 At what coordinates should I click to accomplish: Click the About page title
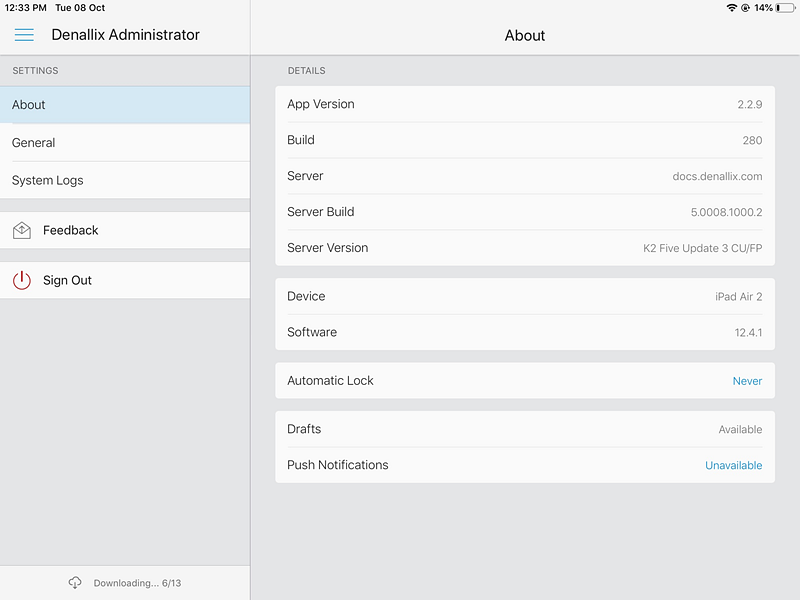(524, 36)
